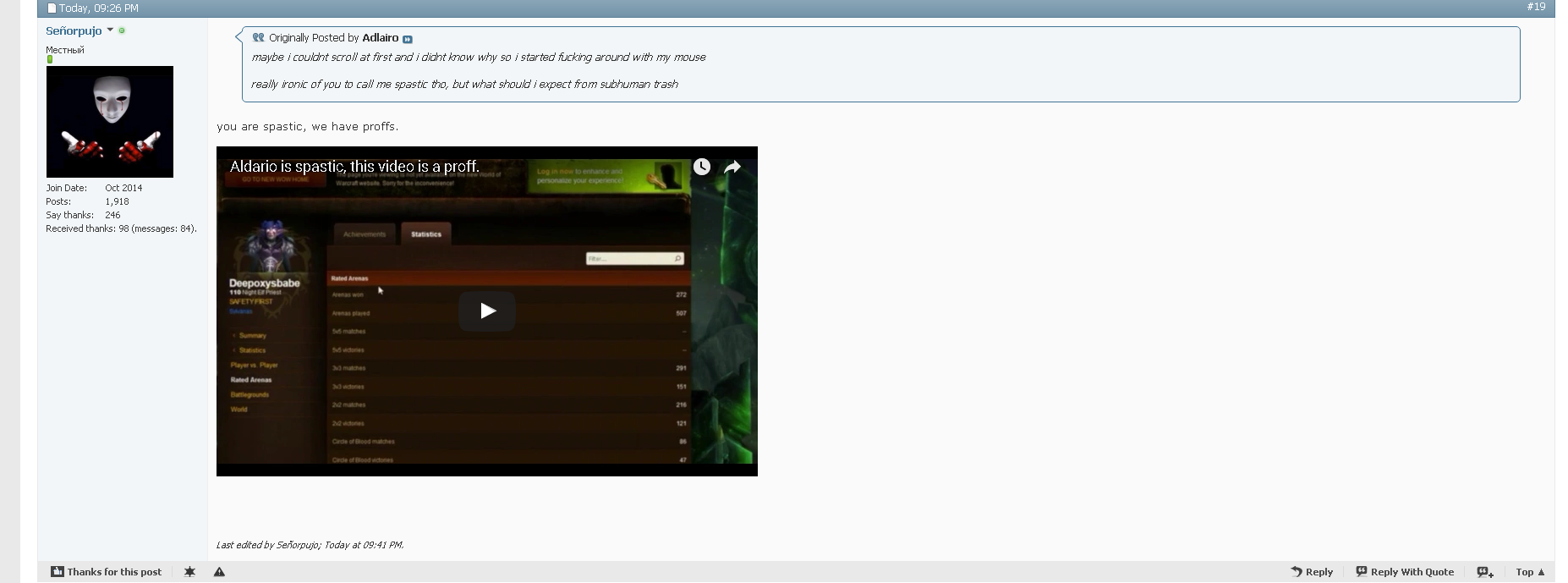Open Señorpujo user profile link
Image resolution: width=1568 pixels, height=583 pixels.
click(74, 30)
